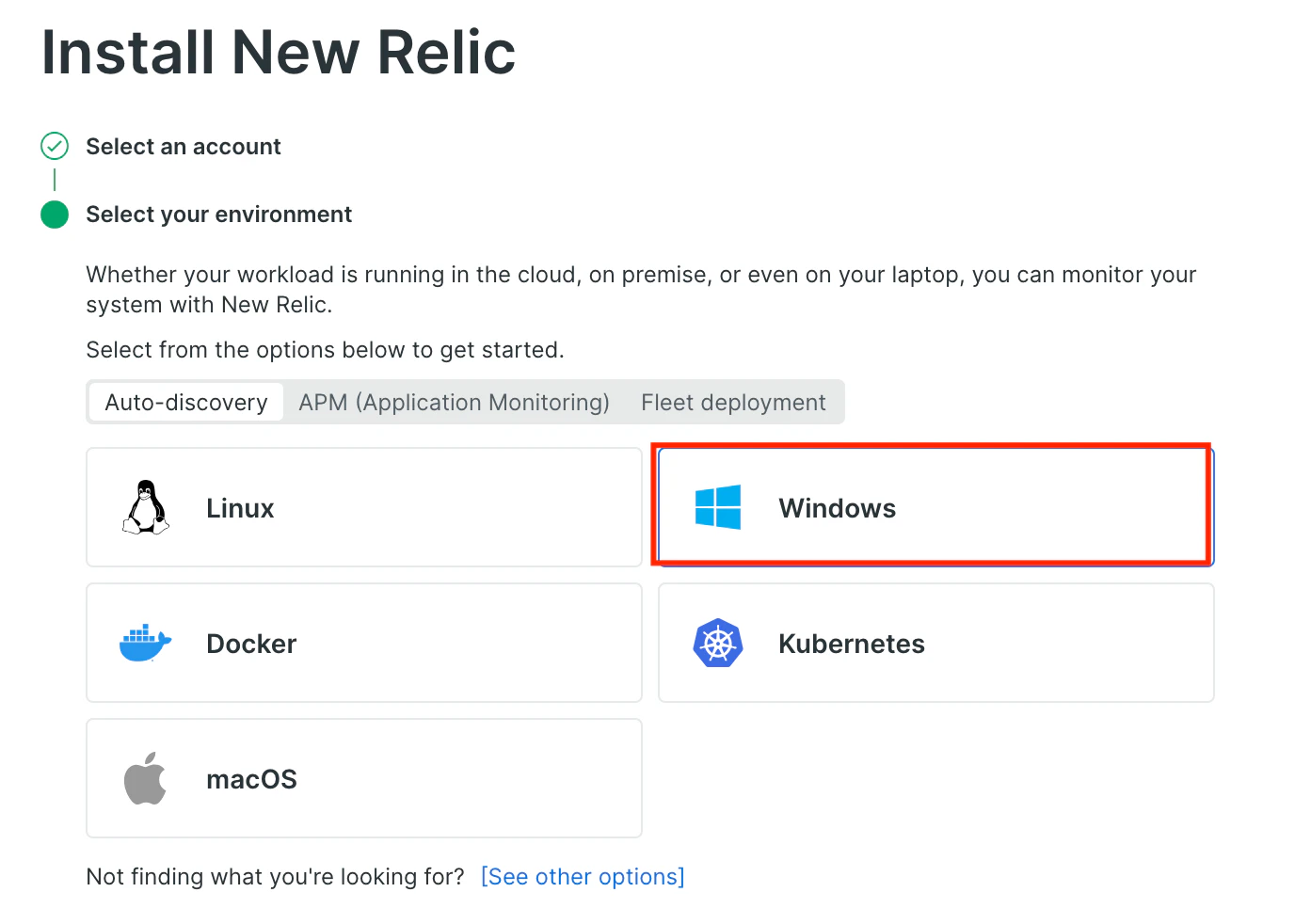Open the See other options link
This screenshot has height=924, width=1295.
pos(583,876)
